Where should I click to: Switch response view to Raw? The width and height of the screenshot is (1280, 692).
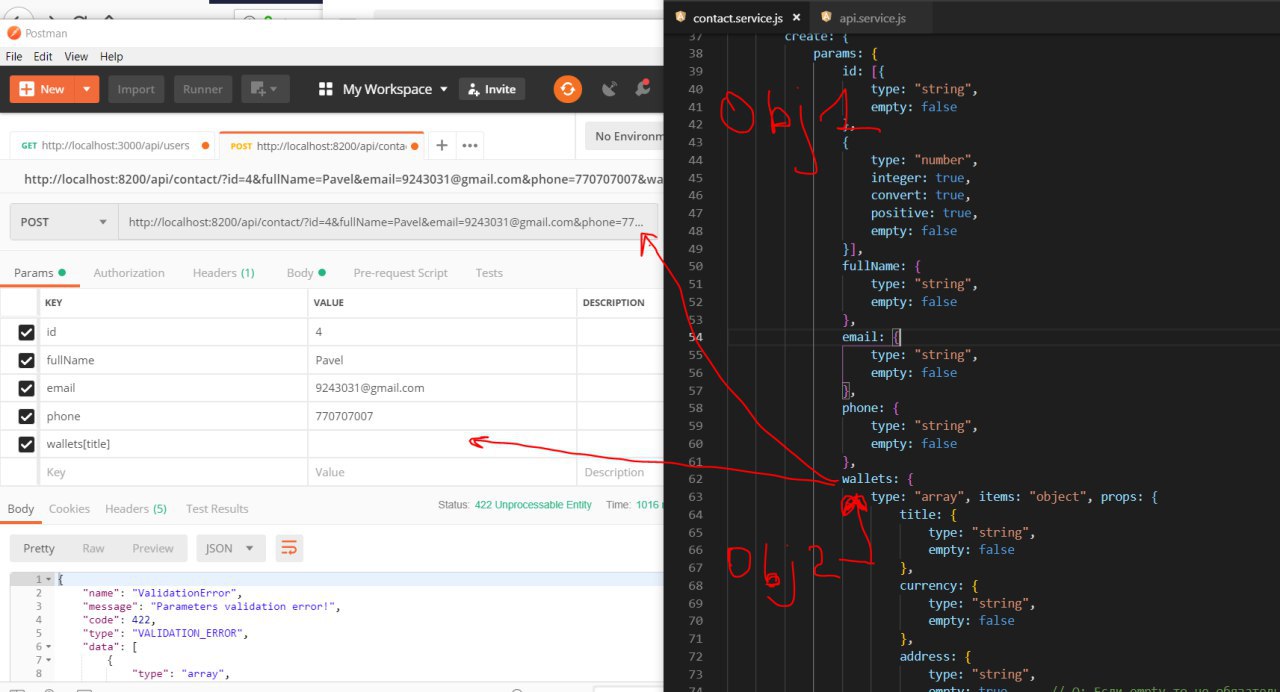click(93, 548)
